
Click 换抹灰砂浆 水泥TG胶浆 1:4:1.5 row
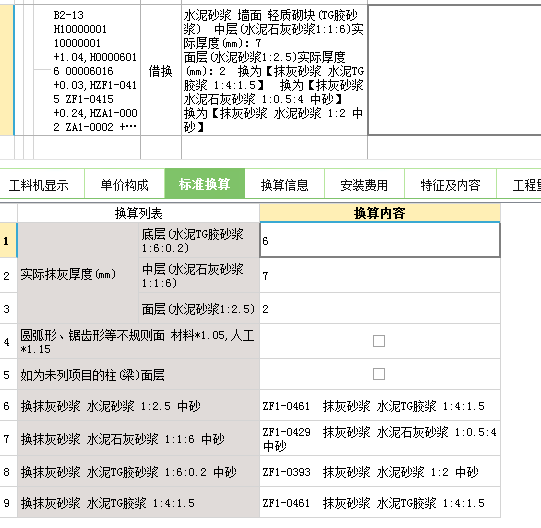pos(138,502)
